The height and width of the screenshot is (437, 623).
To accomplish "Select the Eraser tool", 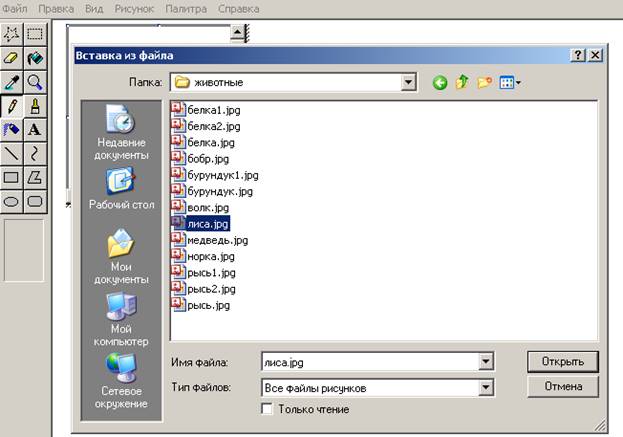I will click(12, 58).
